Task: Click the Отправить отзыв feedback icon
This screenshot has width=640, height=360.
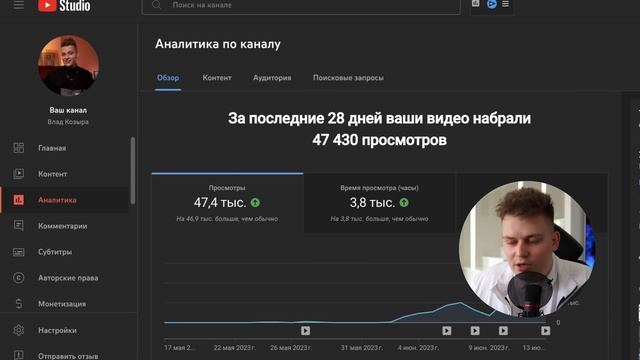Action: [x=18, y=356]
